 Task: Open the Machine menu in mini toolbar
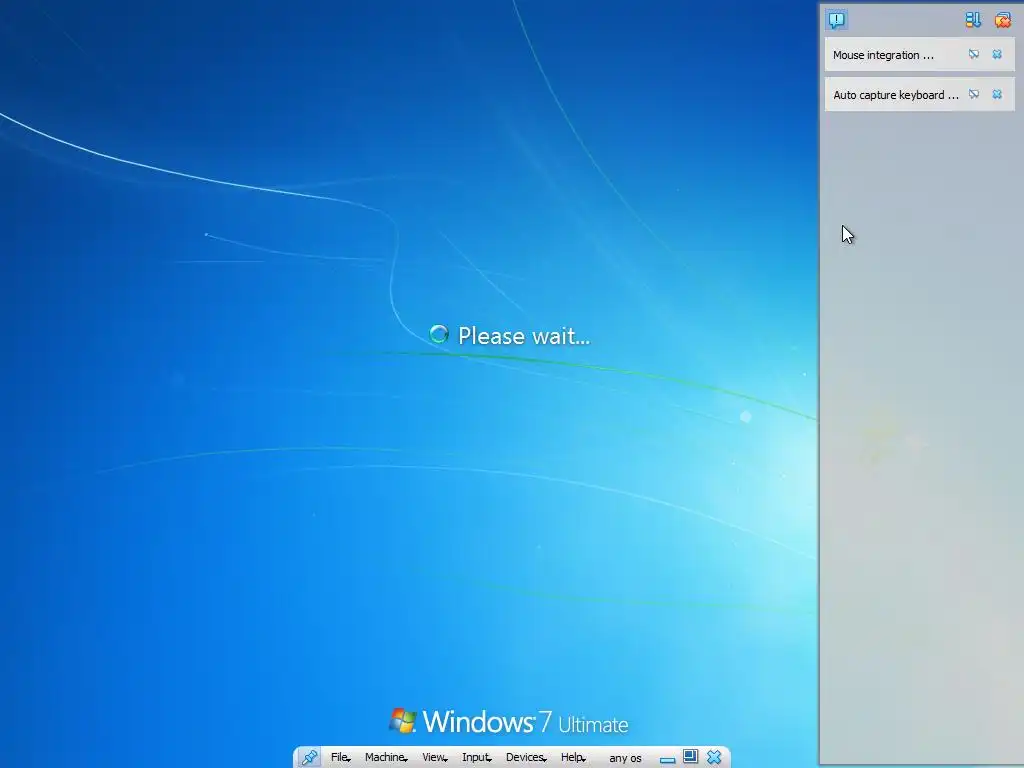386,758
